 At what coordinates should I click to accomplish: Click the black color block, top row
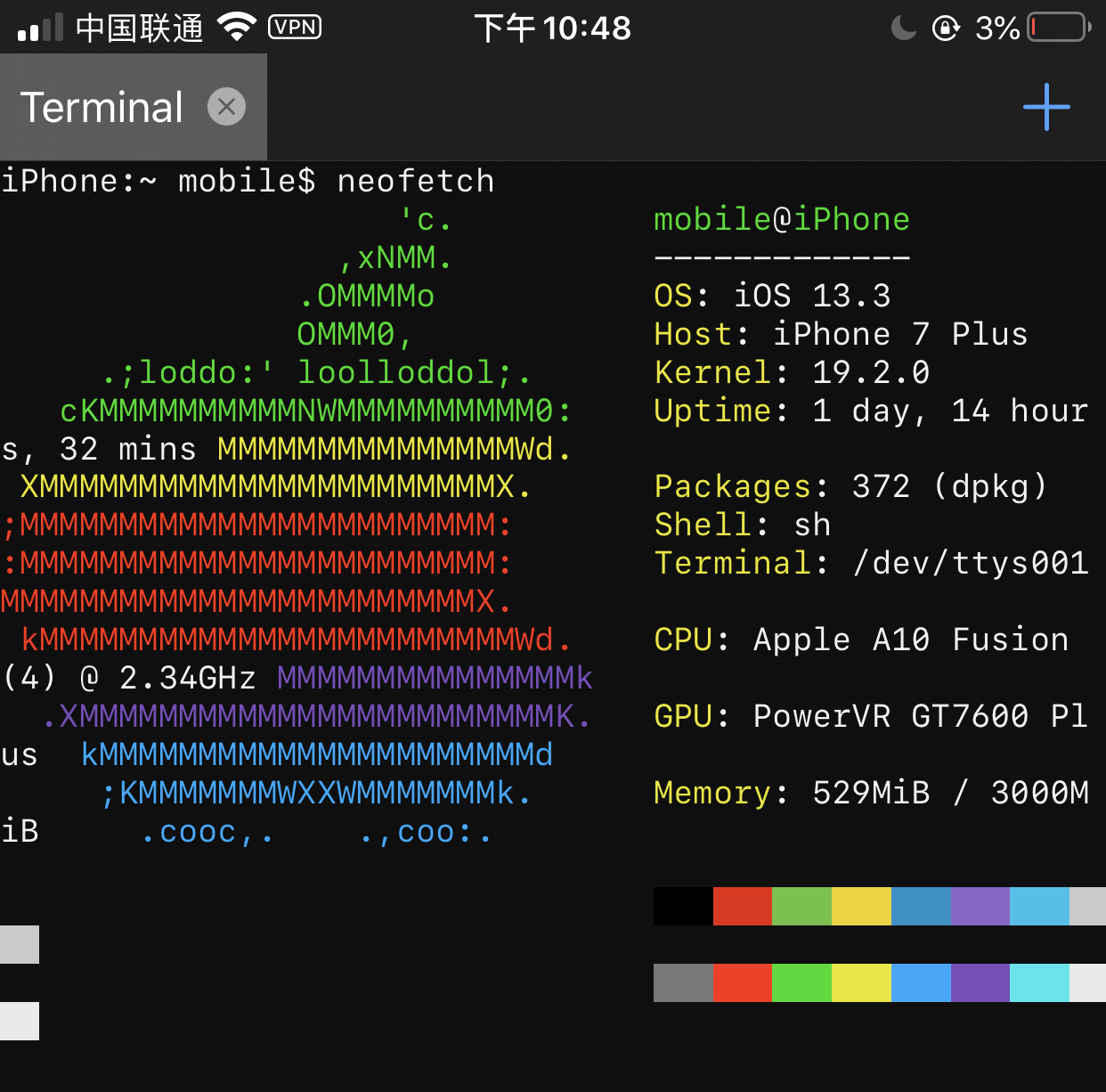pyautogui.click(x=683, y=906)
